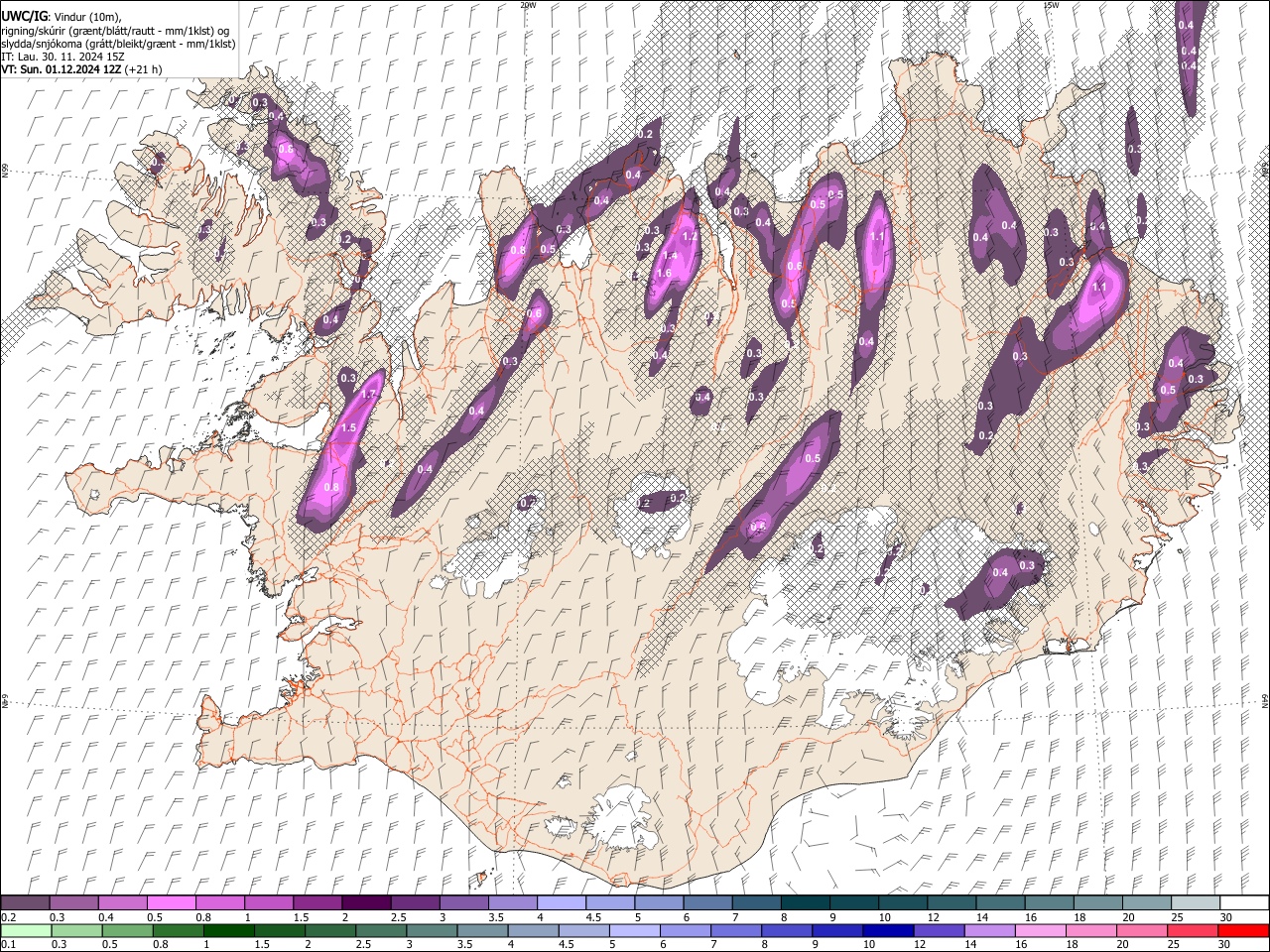Screen dimensions: 1270x952
Task: Click the 1.6 precipitation value on the map
Action: point(664,274)
